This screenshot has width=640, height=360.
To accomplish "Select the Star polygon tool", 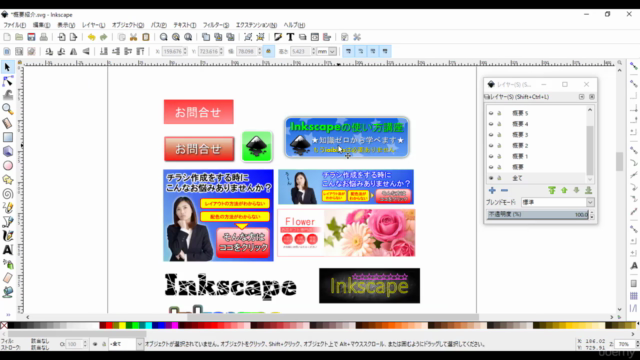I will tap(7, 180).
